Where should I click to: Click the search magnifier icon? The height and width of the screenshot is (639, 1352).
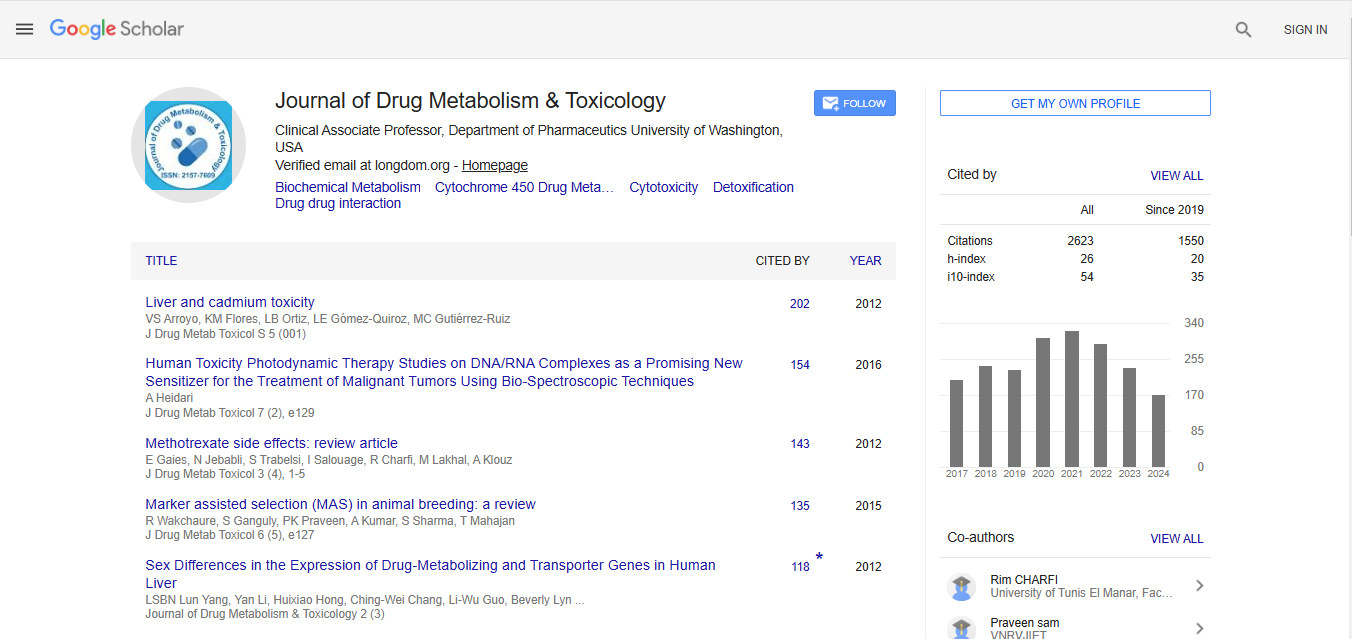[1243, 30]
